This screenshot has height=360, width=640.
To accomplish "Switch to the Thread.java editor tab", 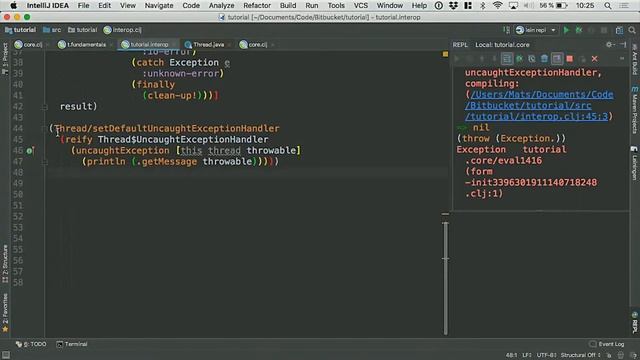I will (208, 44).
